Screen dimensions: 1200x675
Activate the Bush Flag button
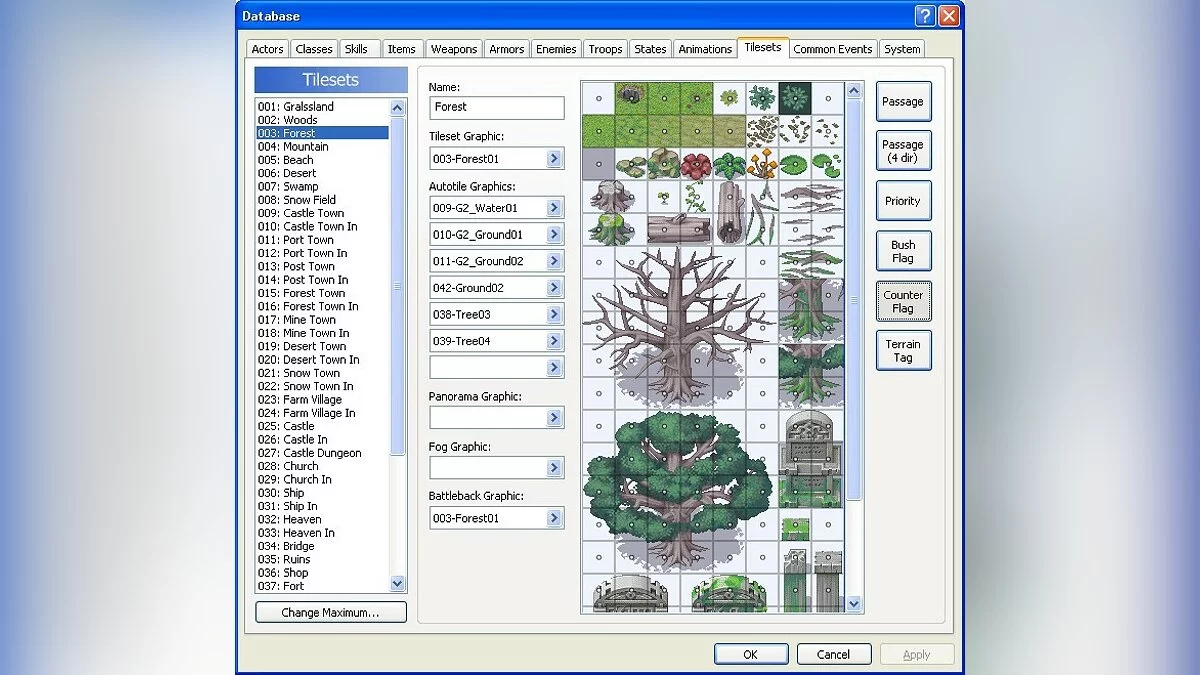point(903,251)
